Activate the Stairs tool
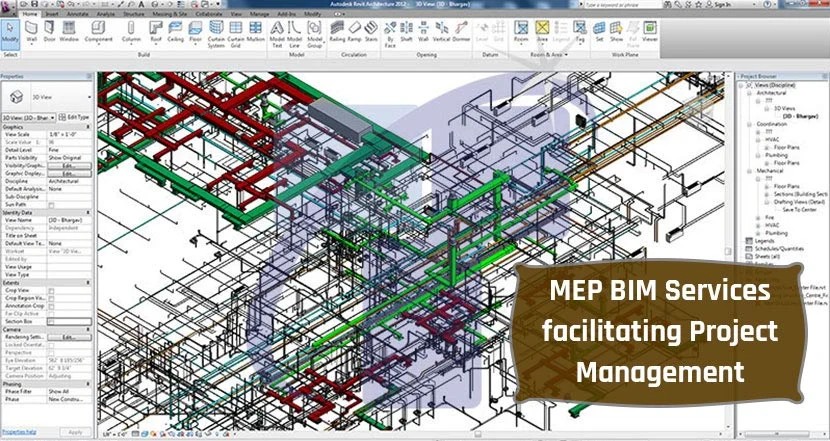This screenshot has height=441, width=830. [371, 32]
